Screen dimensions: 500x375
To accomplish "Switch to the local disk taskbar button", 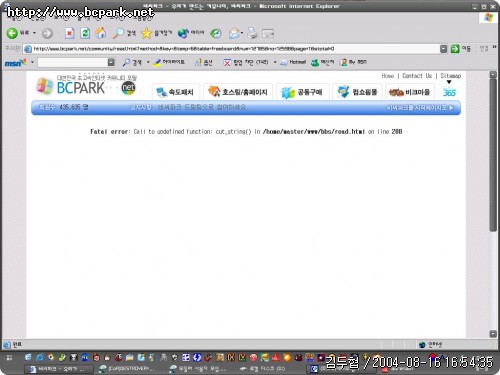I will coord(263,369).
